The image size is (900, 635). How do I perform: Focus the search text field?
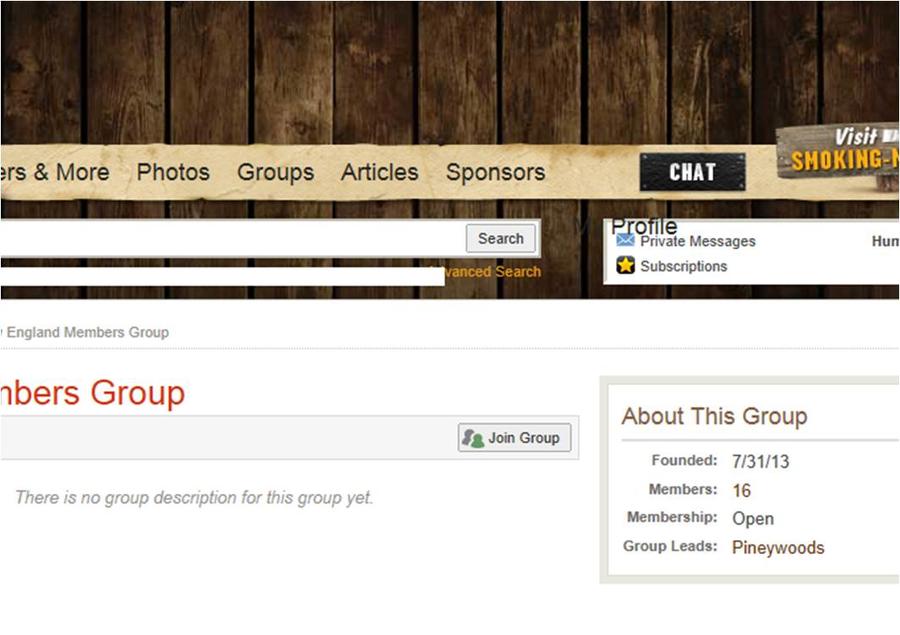point(232,238)
